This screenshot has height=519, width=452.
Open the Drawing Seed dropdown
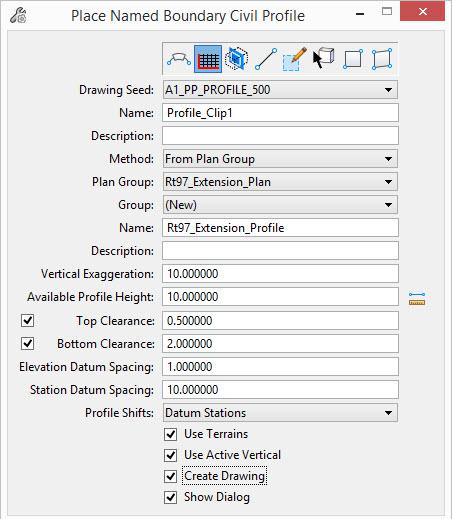pyautogui.click(x=280, y=90)
